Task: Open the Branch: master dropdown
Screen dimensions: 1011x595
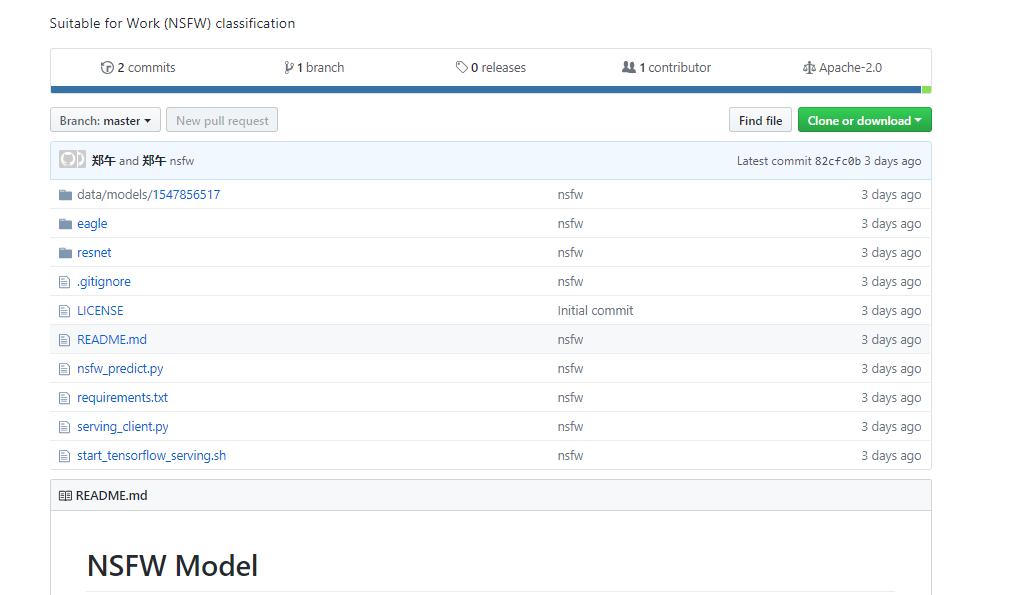Action: click(105, 120)
